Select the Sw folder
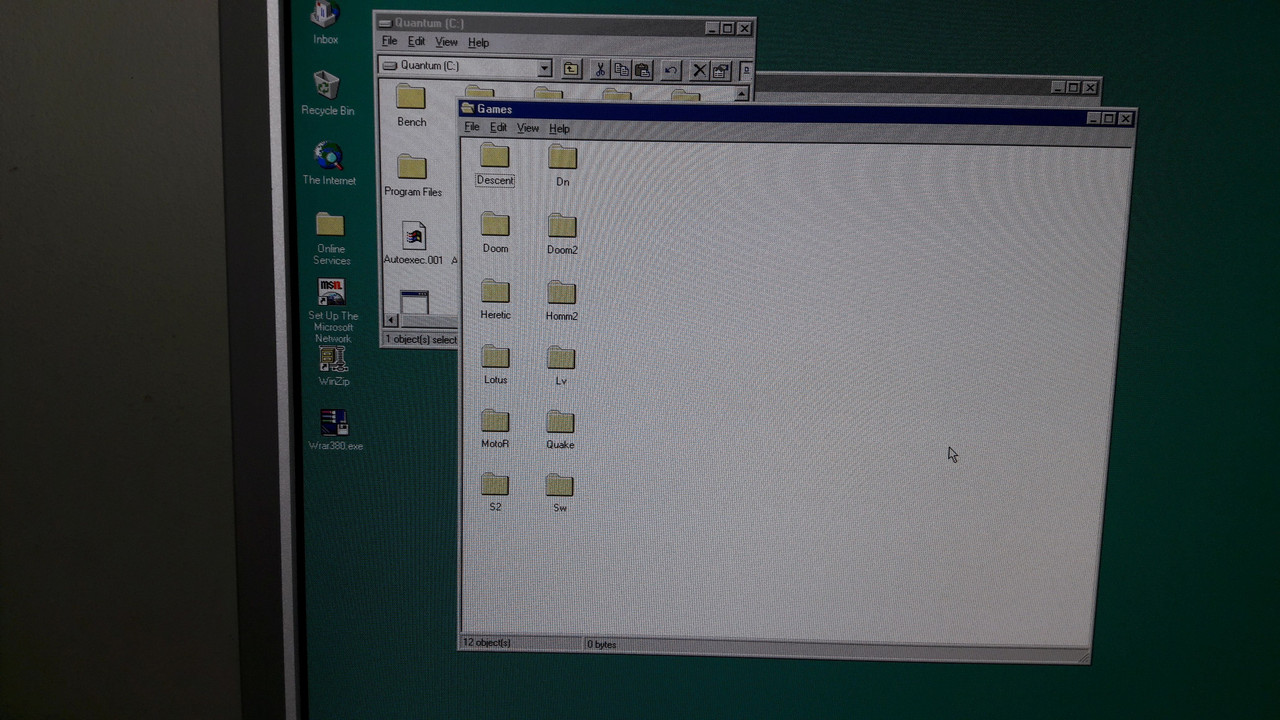Viewport: 1280px width, 720px height. tap(560, 493)
